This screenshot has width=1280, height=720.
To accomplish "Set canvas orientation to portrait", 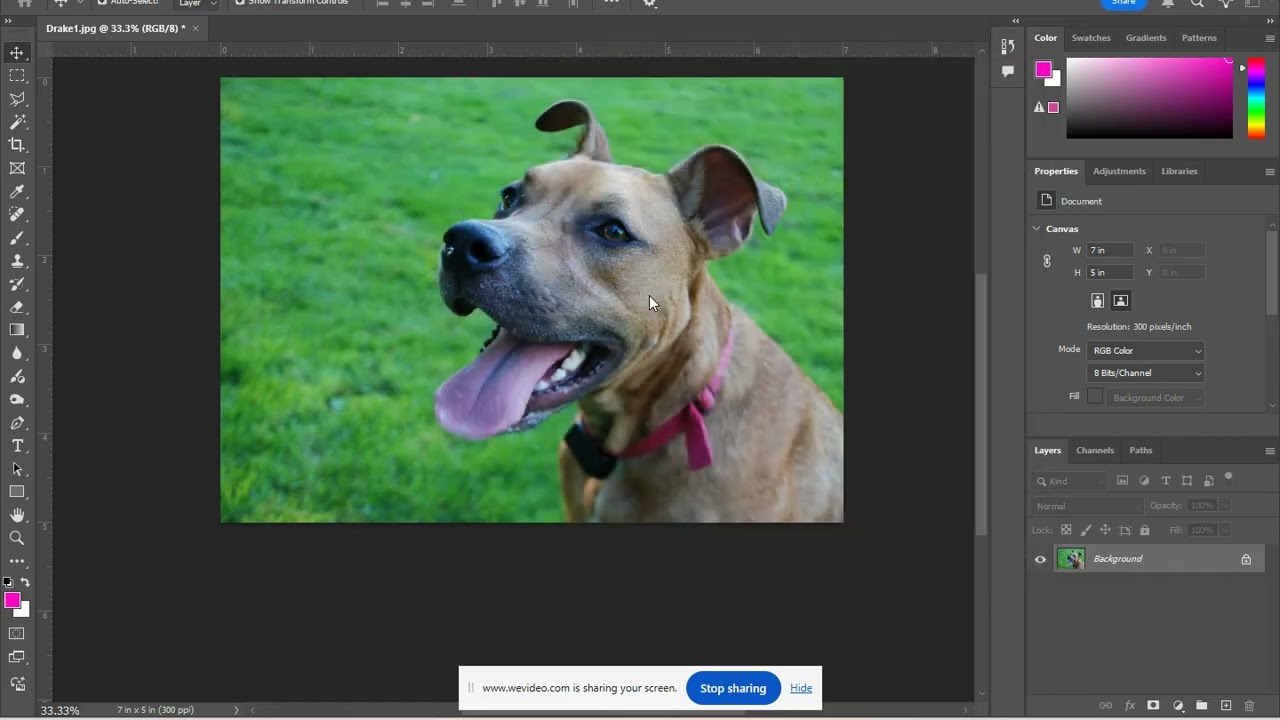I will [x=1097, y=300].
